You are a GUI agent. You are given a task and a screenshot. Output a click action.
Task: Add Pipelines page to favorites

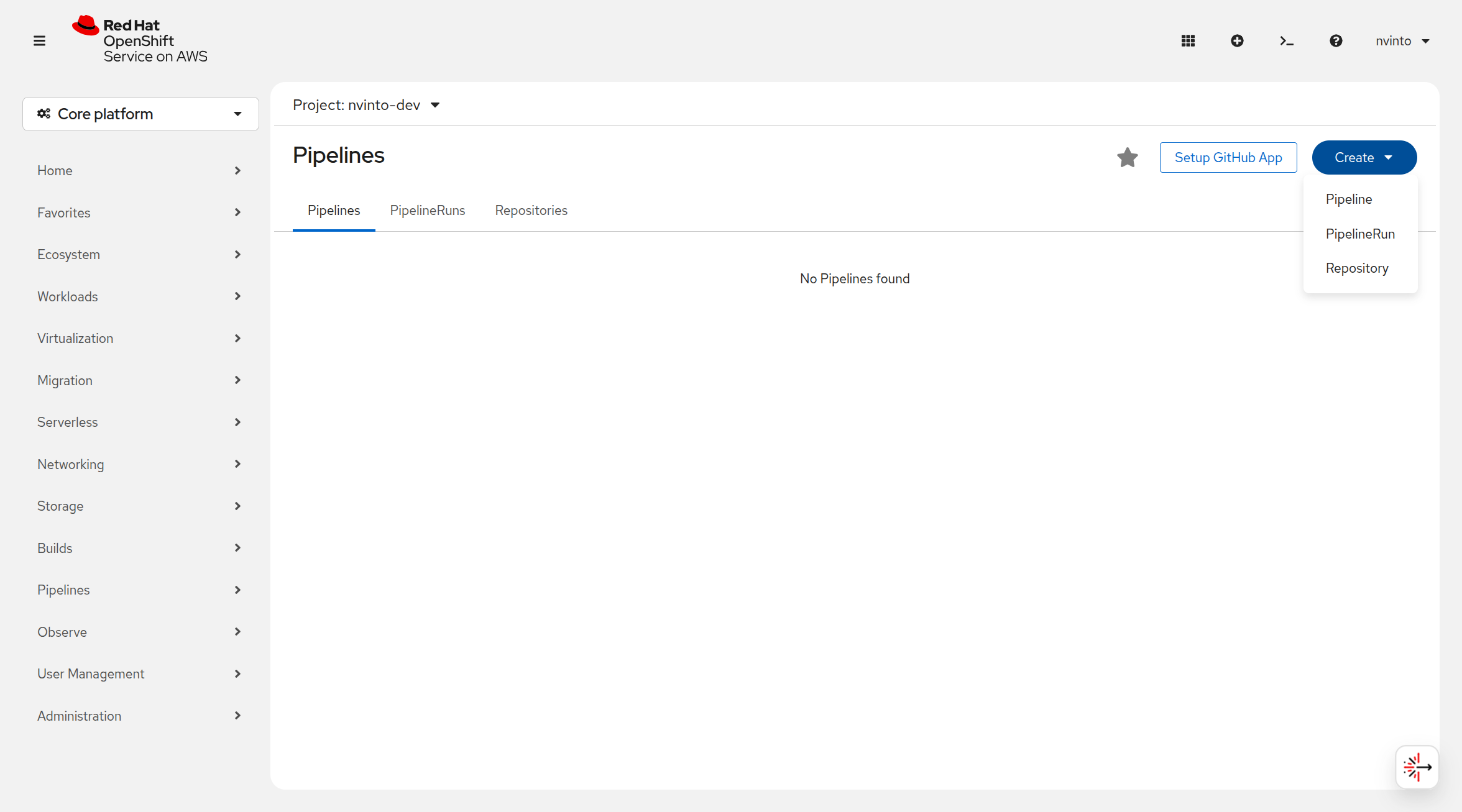tap(1128, 157)
